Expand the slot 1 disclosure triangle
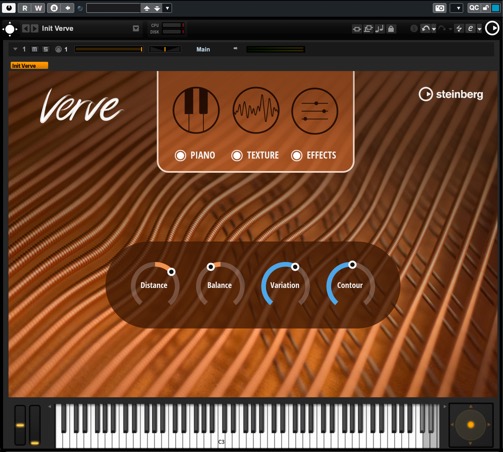 [x=15, y=49]
